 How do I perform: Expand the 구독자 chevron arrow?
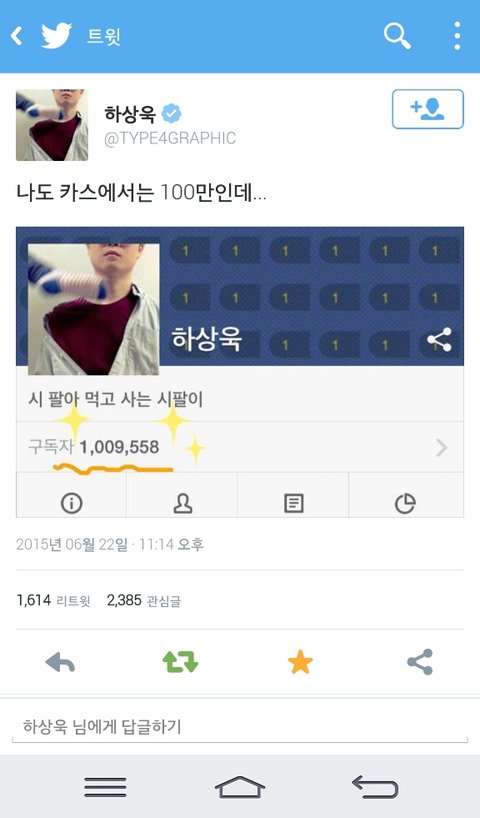(x=441, y=448)
